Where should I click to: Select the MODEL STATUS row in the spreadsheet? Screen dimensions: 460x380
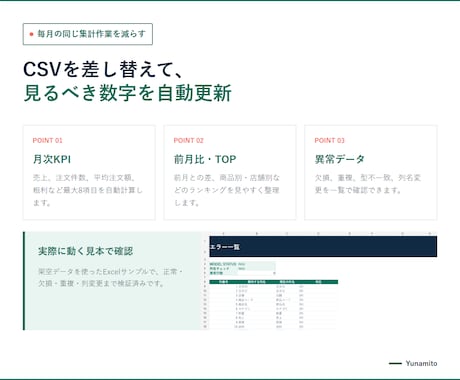pyautogui.click(x=242, y=264)
